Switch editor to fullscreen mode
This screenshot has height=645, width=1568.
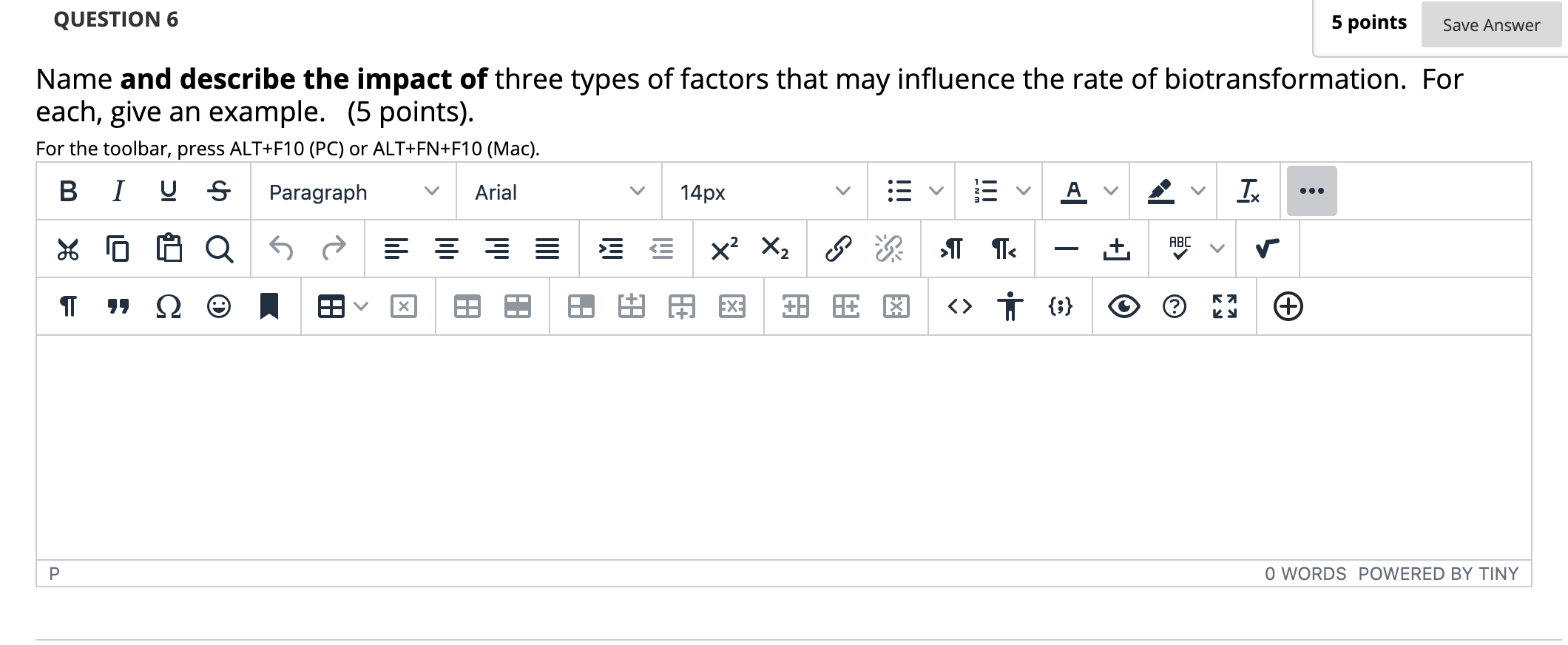coord(1225,306)
